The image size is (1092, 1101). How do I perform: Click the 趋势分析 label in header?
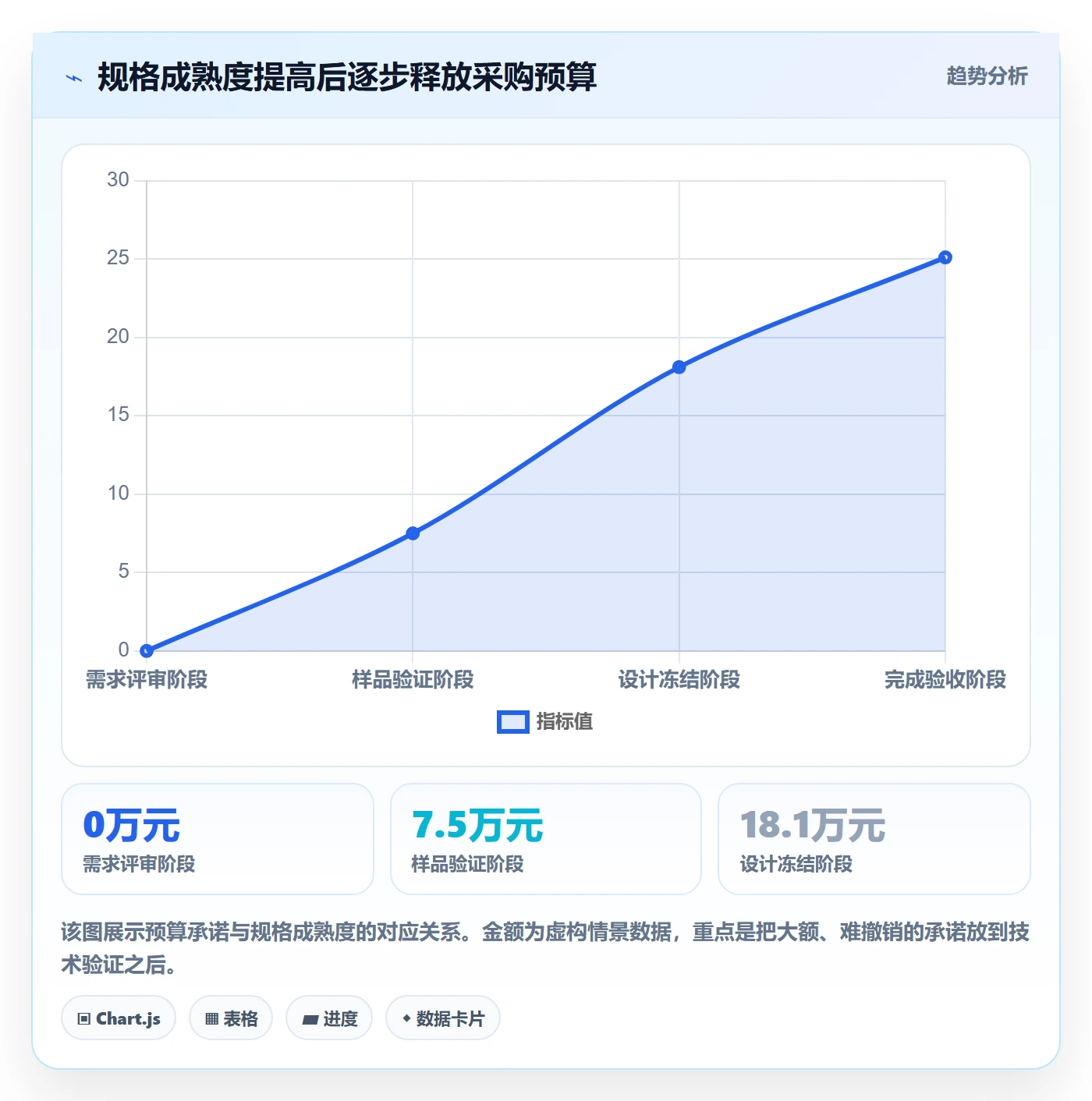(x=987, y=76)
